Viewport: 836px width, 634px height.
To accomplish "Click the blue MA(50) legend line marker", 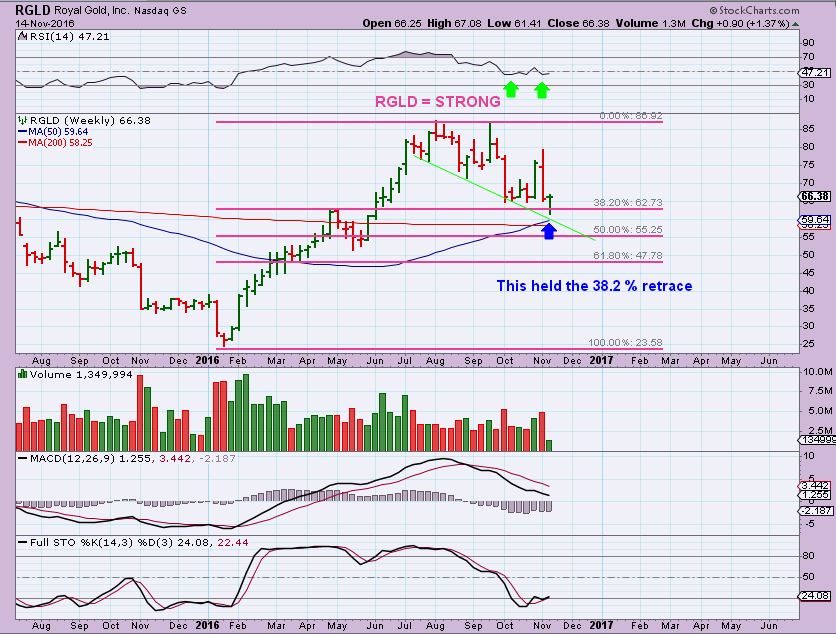I will 22,132.
